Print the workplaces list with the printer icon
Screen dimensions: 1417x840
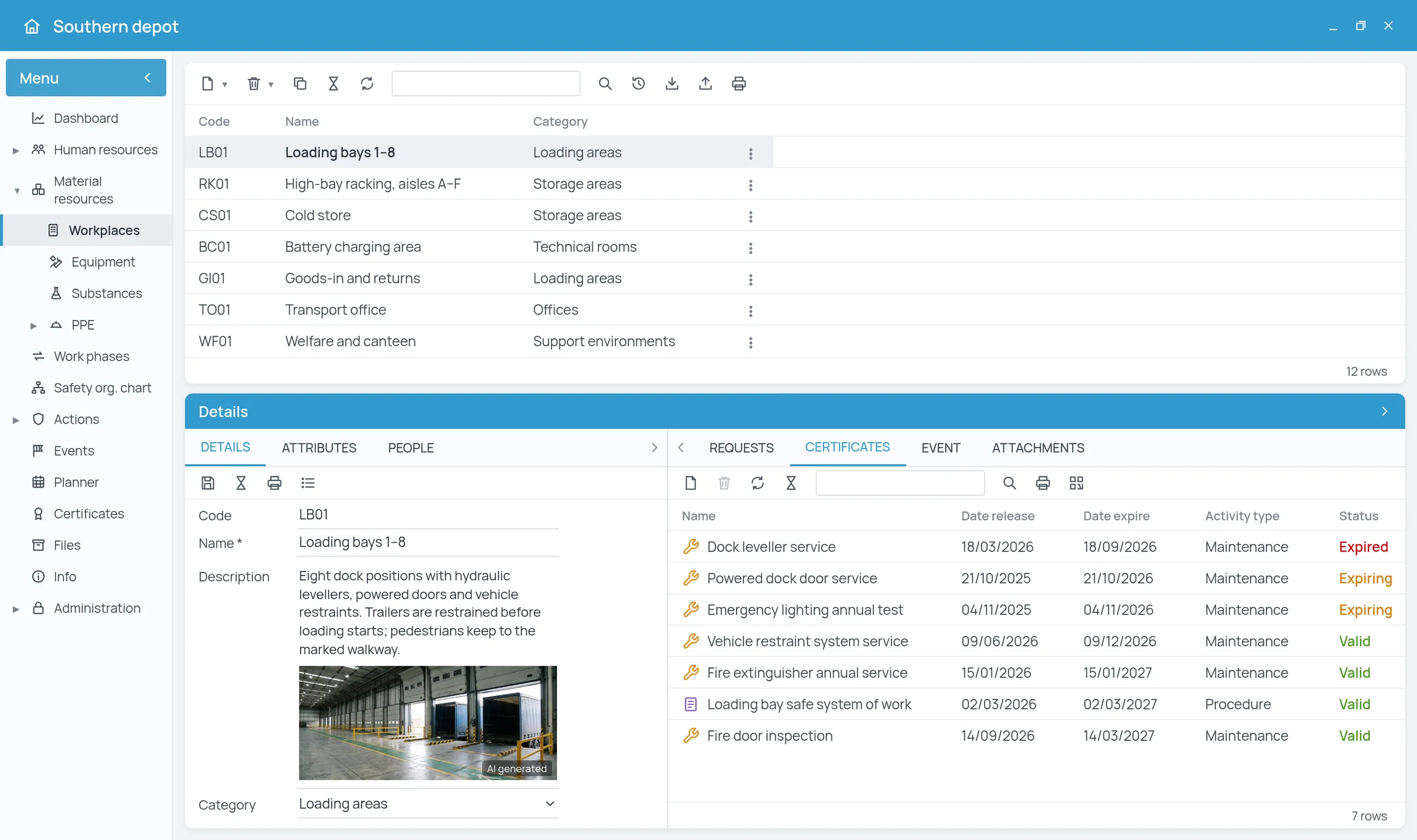[x=739, y=83]
